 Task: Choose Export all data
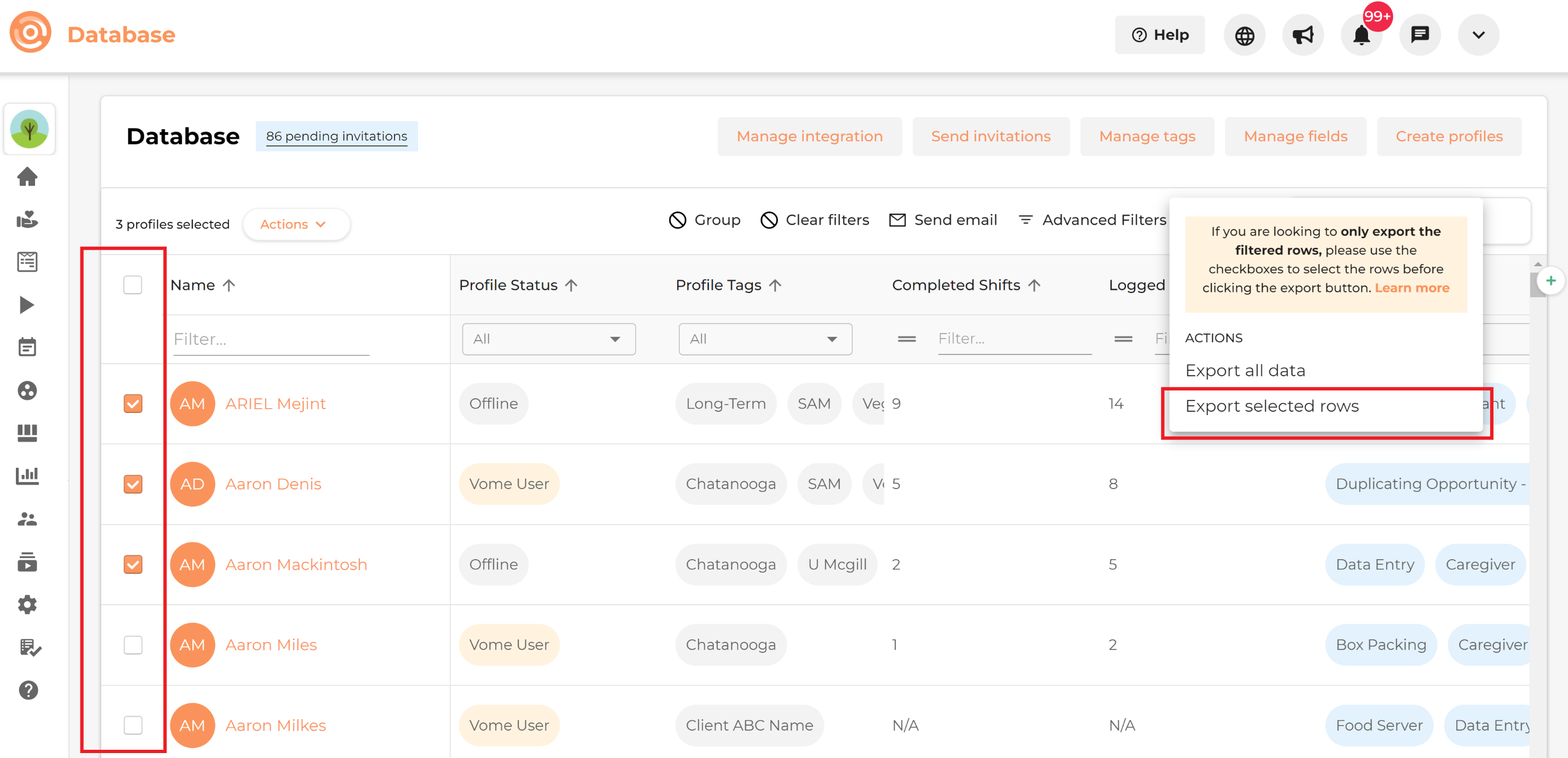[x=1245, y=370]
